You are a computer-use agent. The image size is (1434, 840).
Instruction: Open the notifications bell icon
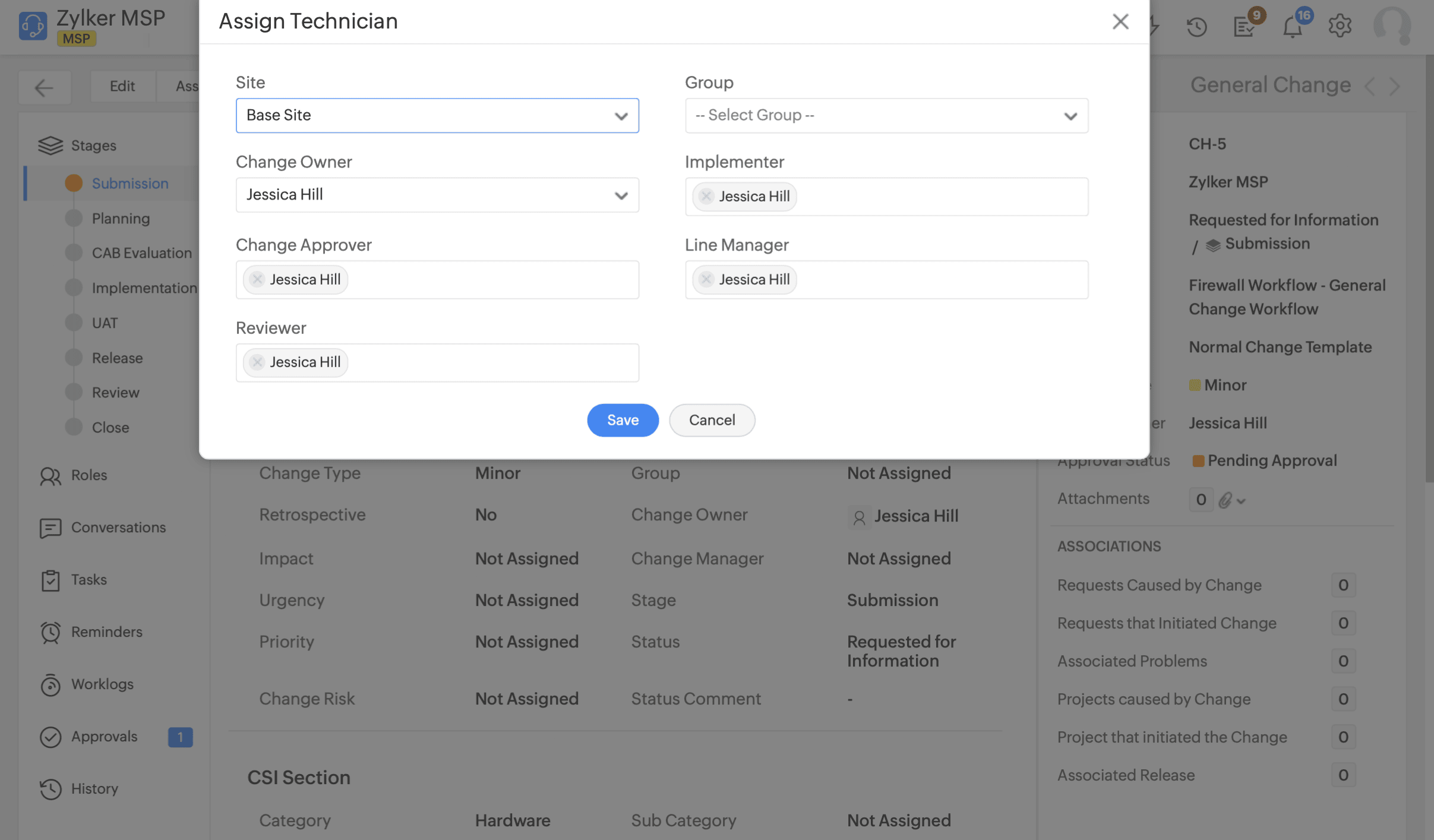pyautogui.click(x=1292, y=27)
